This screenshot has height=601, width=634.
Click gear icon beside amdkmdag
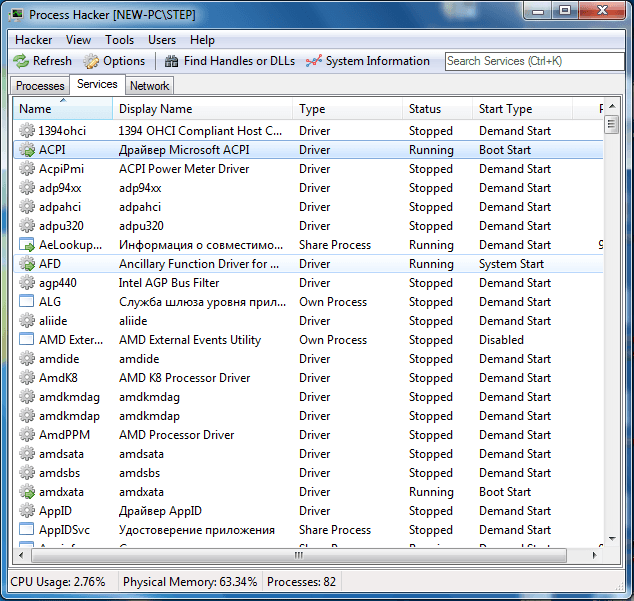27,397
